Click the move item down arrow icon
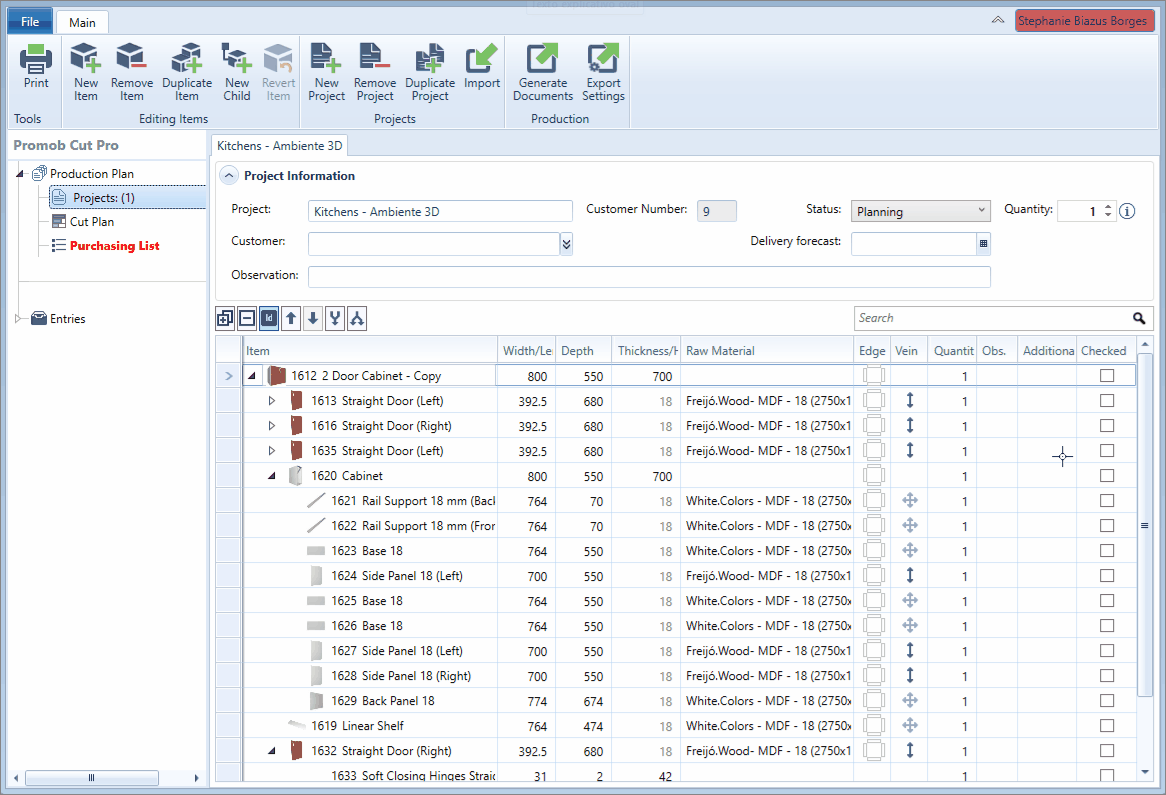 [313, 319]
